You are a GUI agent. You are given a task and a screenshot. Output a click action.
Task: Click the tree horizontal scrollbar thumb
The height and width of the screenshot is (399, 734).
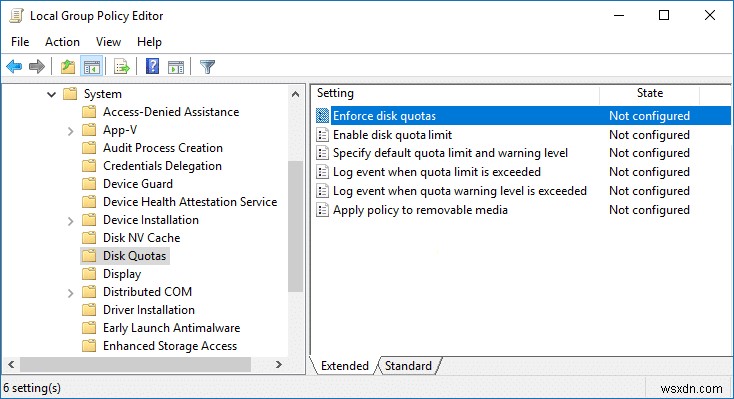[135, 364]
